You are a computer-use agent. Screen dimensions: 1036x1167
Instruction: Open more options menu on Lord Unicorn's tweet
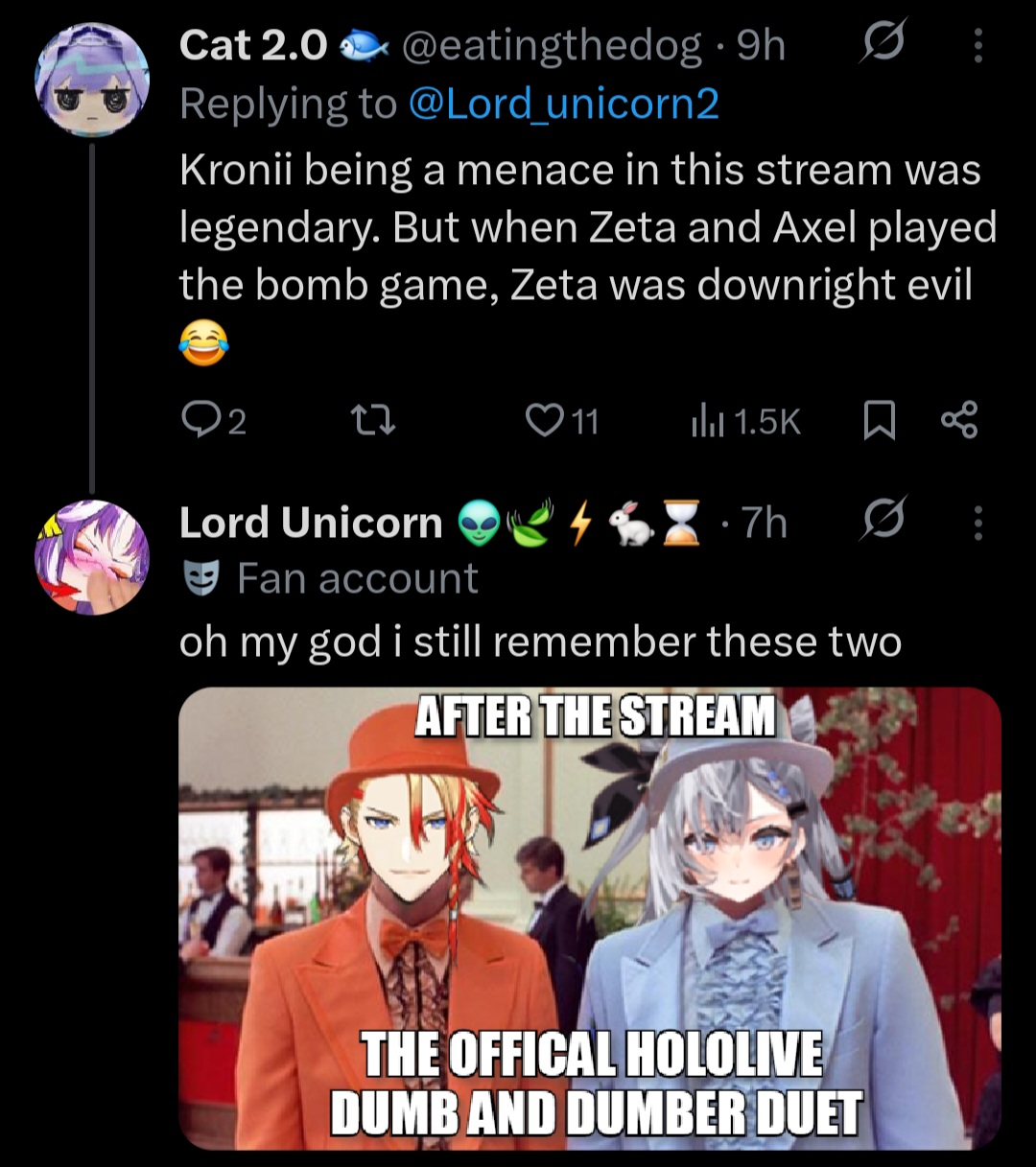click(x=977, y=523)
